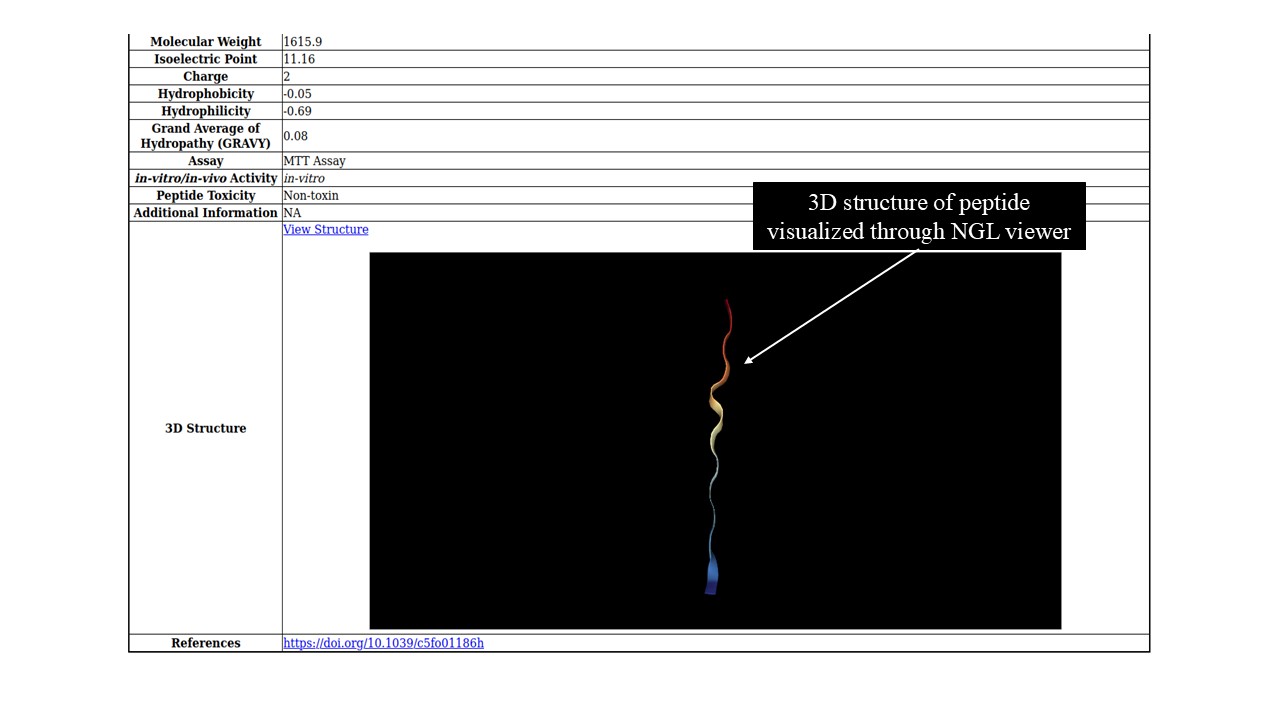Click the References row label
The image size is (1280, 720).
(x=206, y=643)
